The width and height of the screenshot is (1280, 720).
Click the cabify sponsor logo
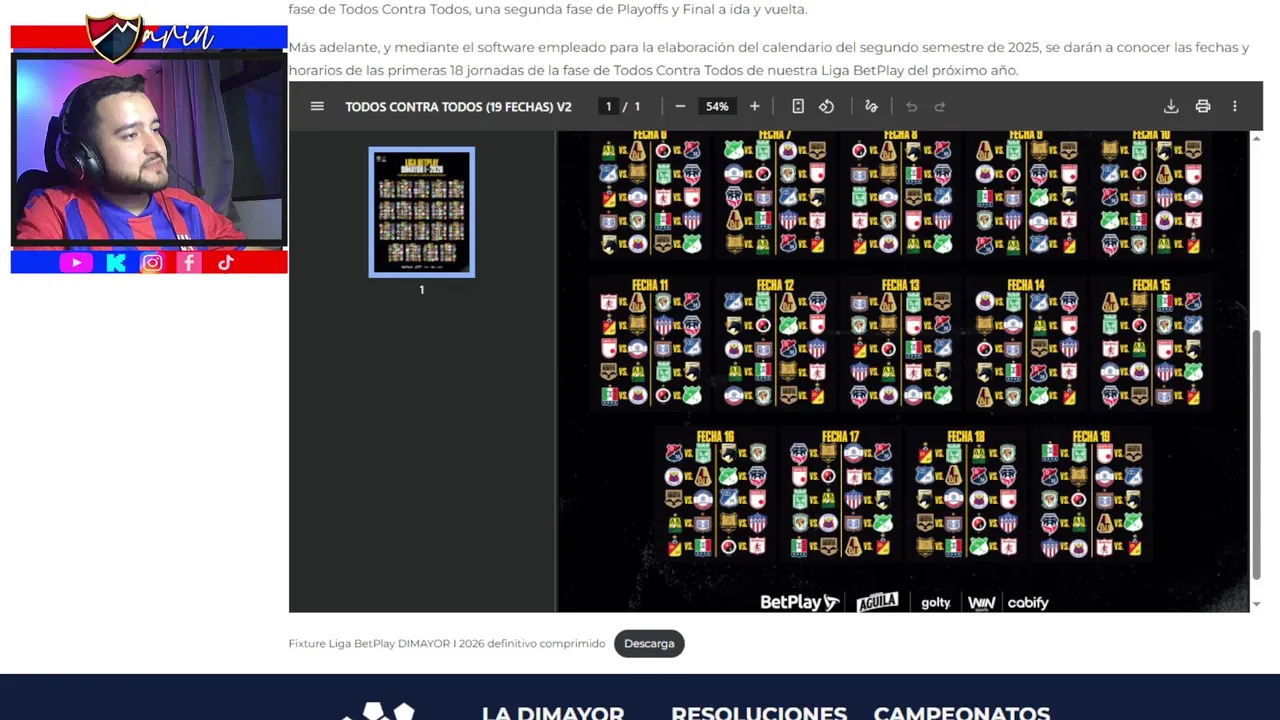pyautogui.click(x=1028, y=603)
